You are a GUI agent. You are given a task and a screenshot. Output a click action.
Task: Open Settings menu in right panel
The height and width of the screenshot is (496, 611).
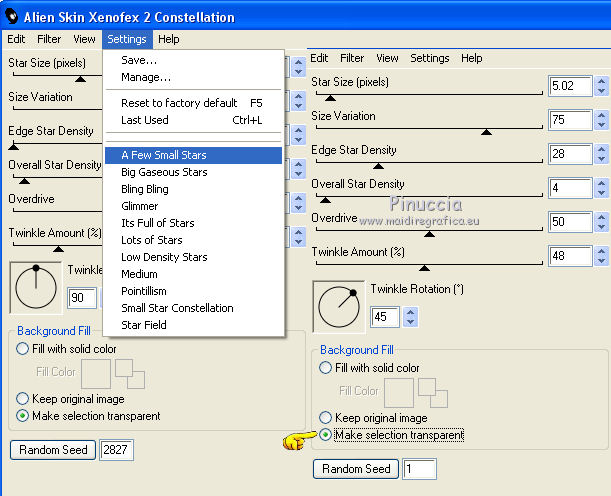coord(430,58)
